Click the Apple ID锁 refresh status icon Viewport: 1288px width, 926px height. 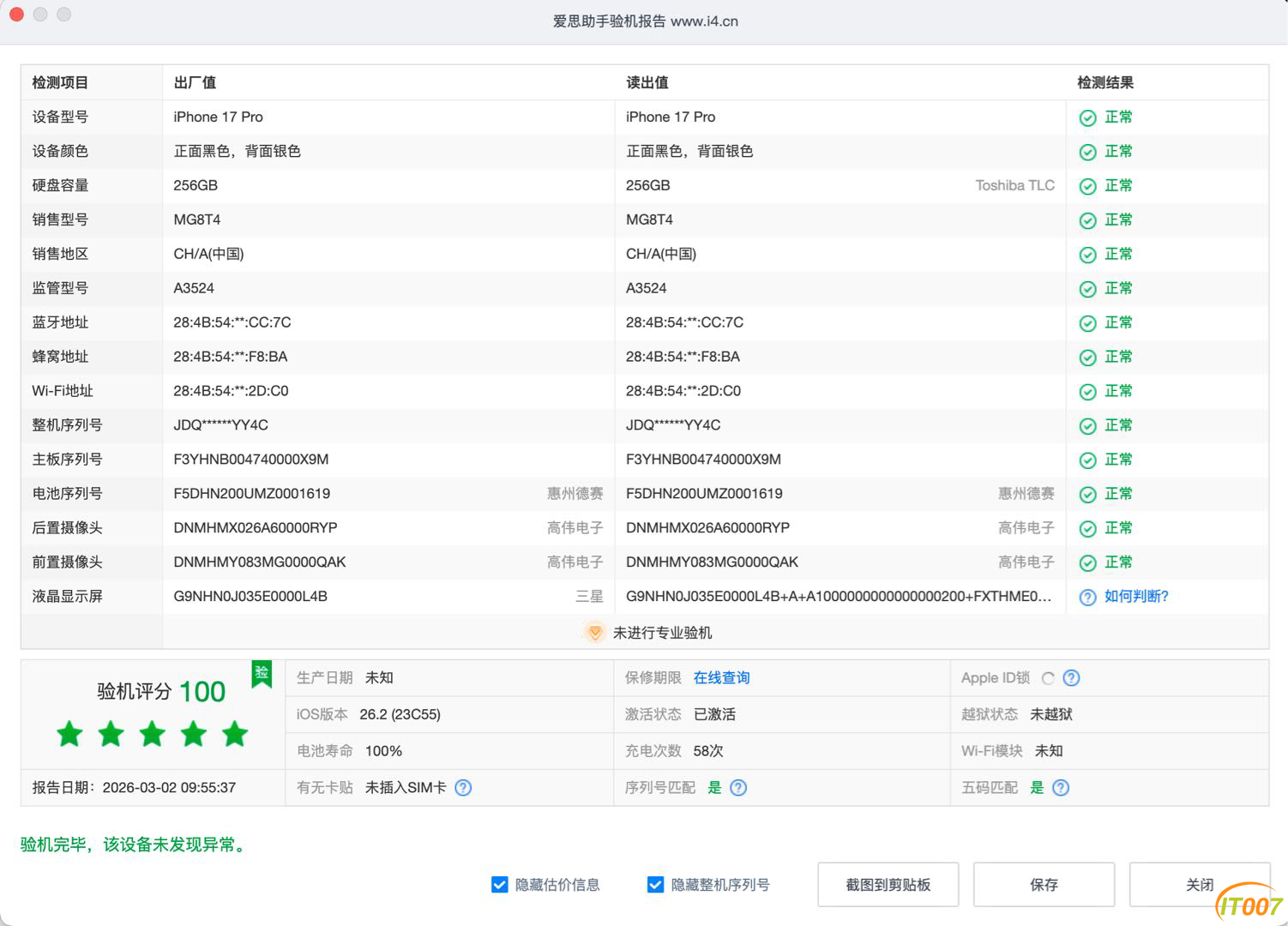(1050, 677)
